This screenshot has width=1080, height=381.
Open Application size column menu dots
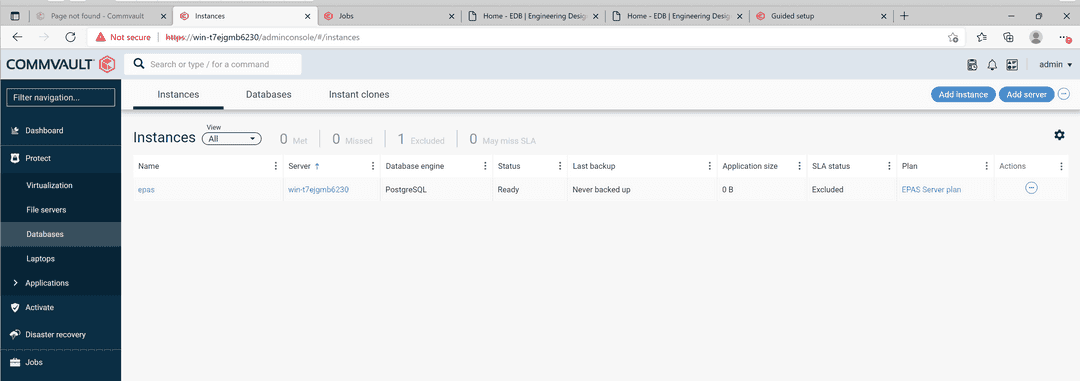click(x=799, y=166)
